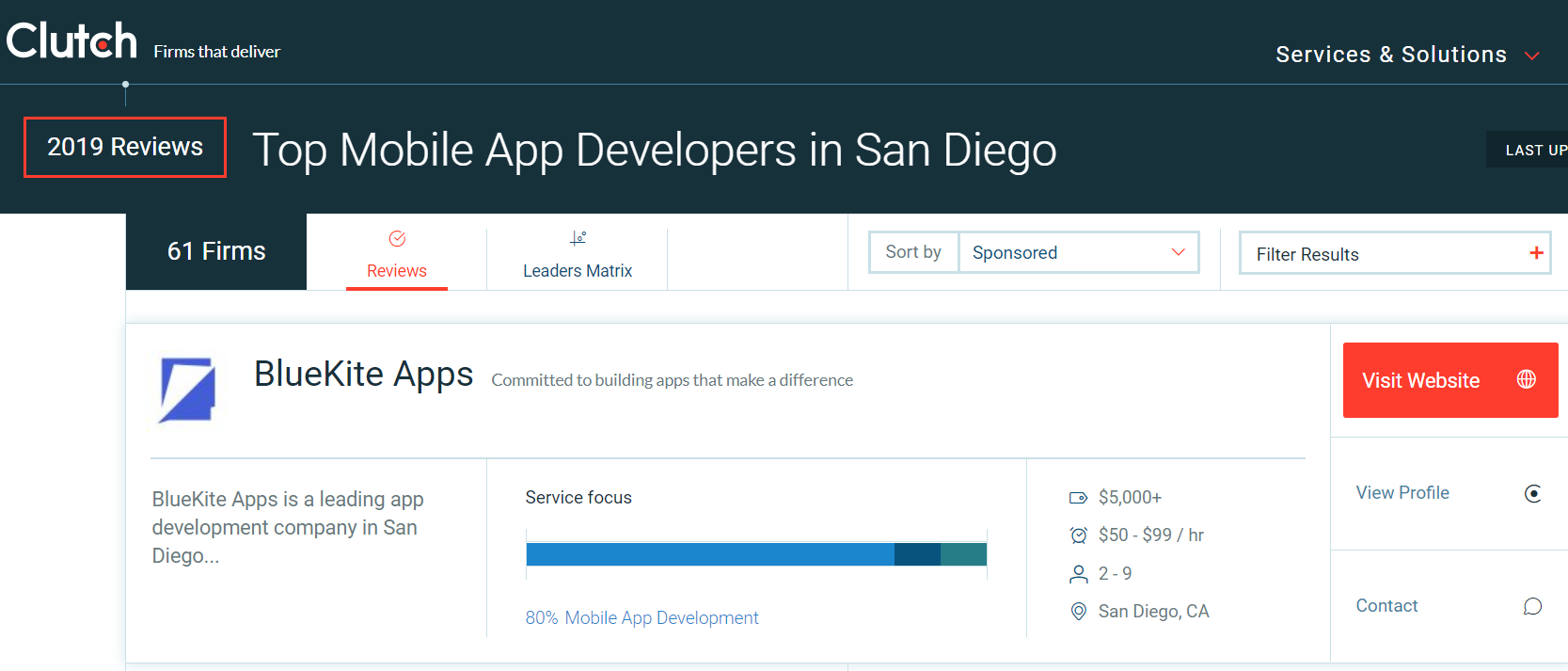Click the BlueKite Apps logo
Viewport: 1568px width, 671px height.
(x=187, y=389)
